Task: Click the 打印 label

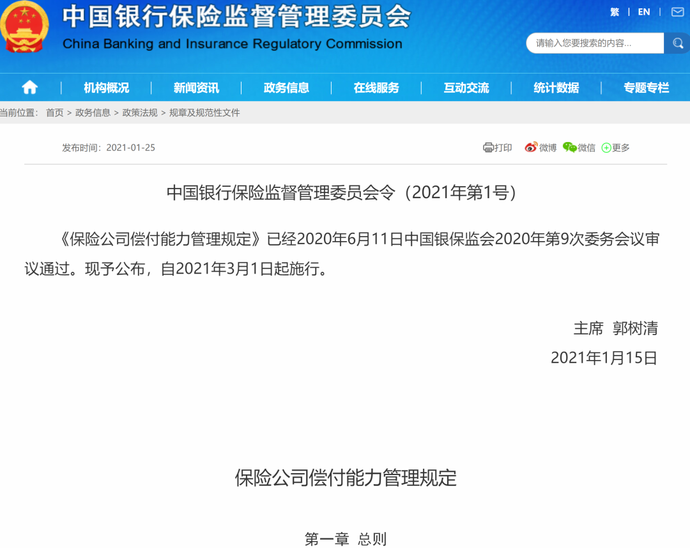Action: [503, 147]
